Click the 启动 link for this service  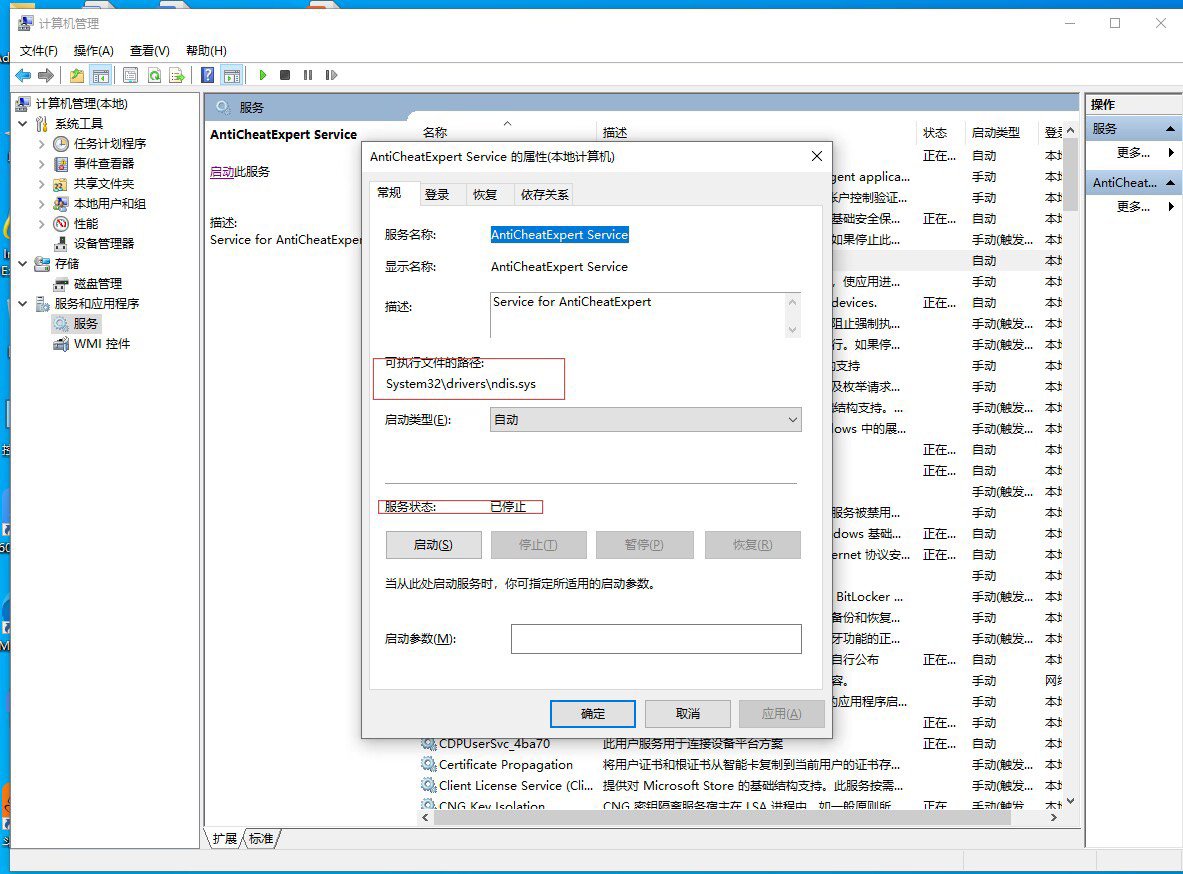point(222,171)
